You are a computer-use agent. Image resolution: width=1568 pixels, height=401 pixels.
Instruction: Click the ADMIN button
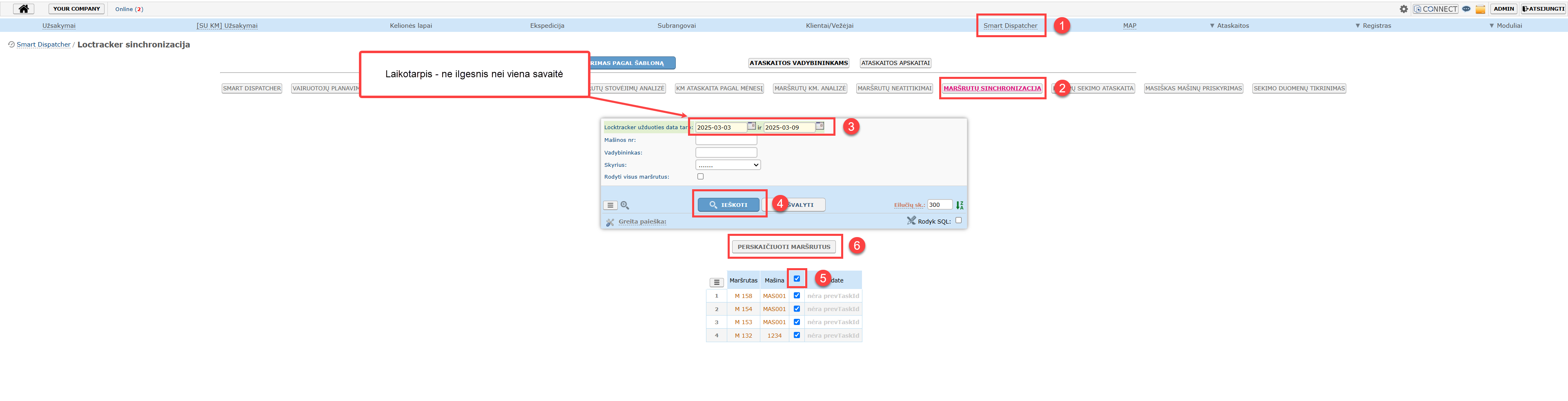pyautogui.click(x=1503, y=9)
